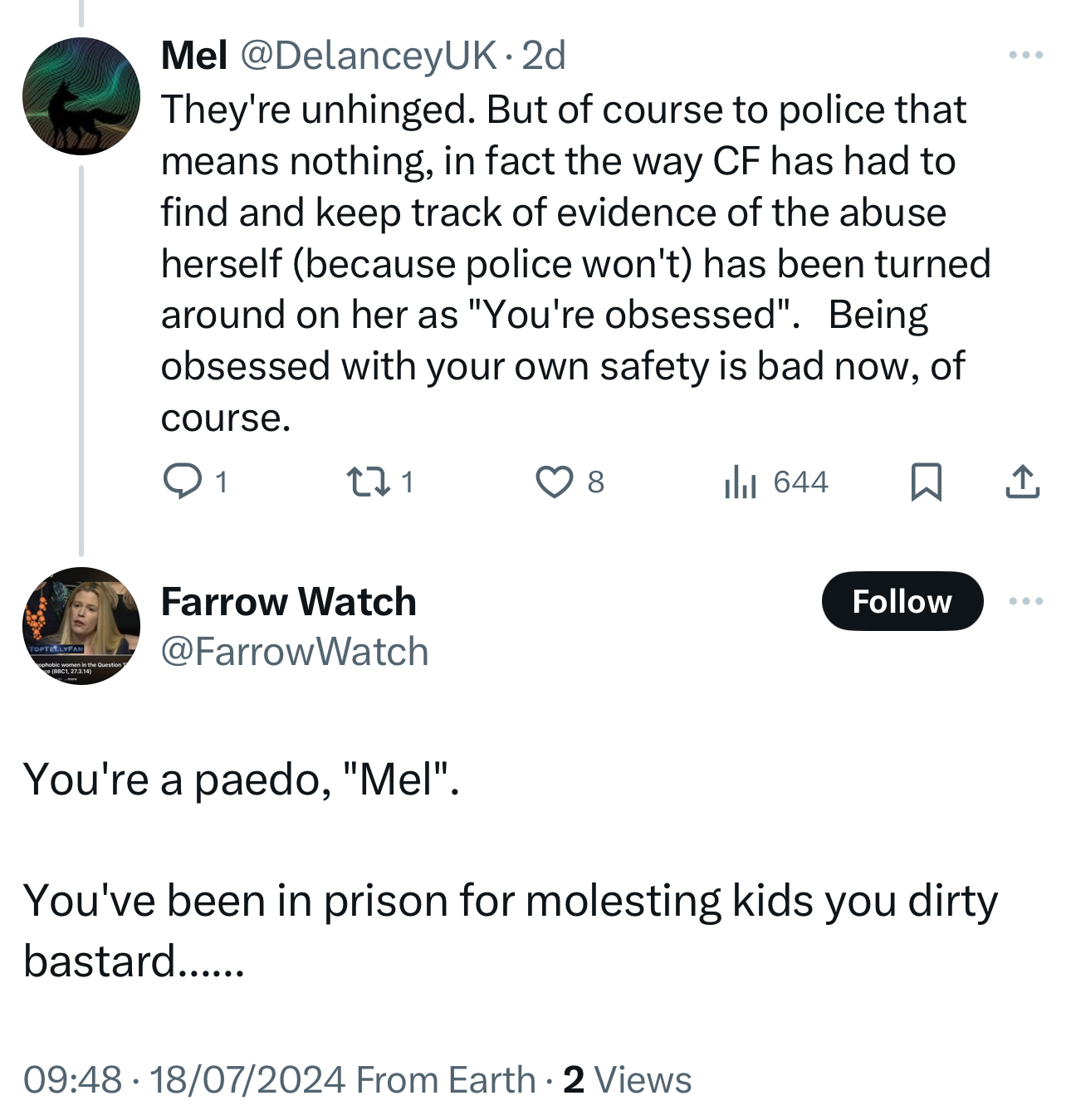This screenshot has height=1120, width=1071.
Task: Click the 09:48 · 18/07/2024 timestamp
Action: (x=184, y=1080)
